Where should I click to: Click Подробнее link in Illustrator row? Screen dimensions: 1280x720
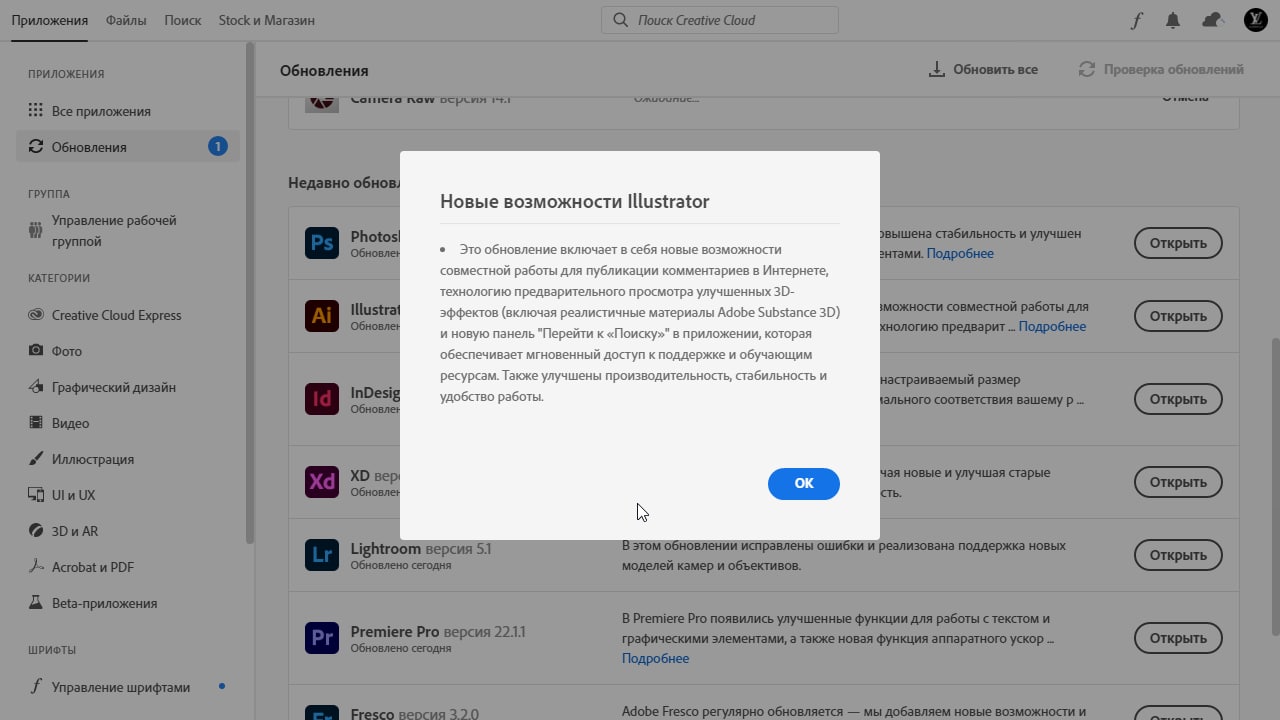(x=1052, y=327)
